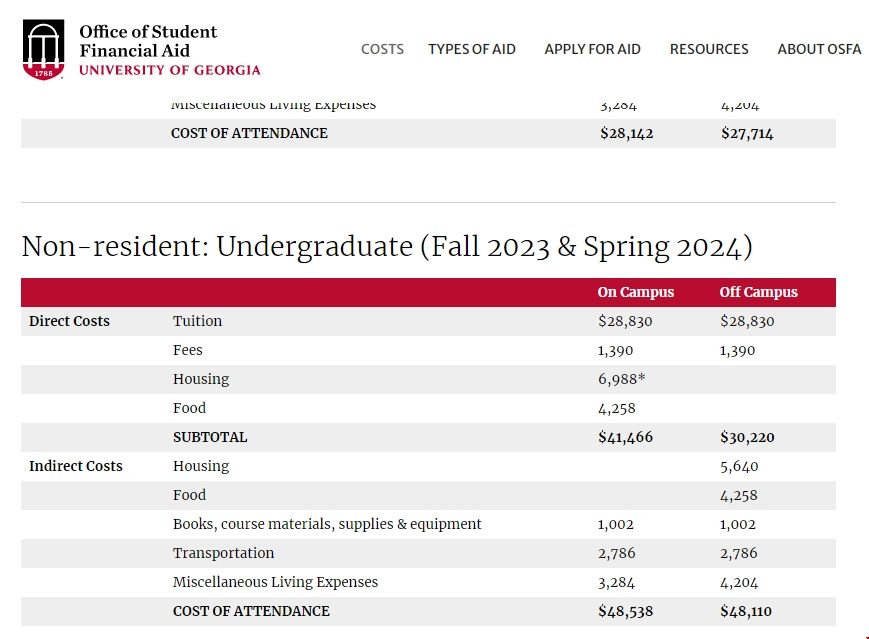Click the Off Campus column header

(x=758, y=292)
